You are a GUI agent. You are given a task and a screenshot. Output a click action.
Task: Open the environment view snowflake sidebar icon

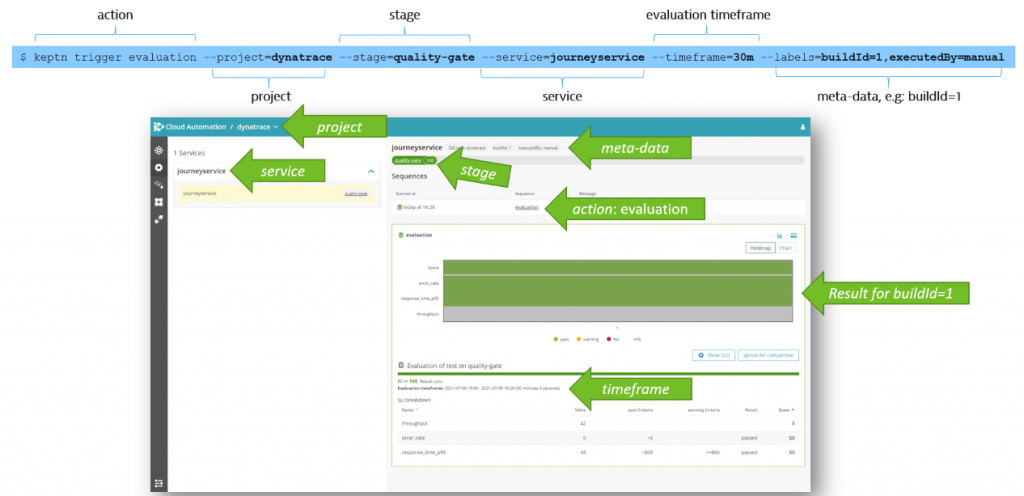tap(159, 151)
